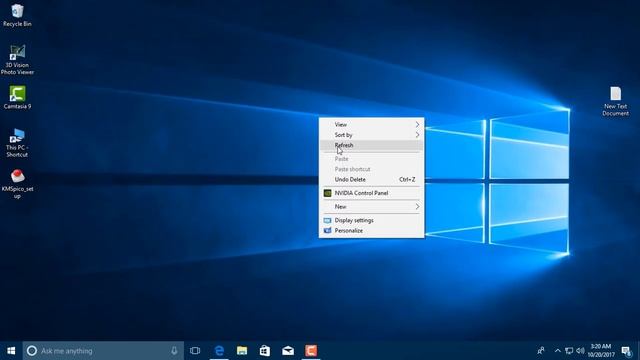640x360 pixels.
Task: Expand the New submenu
Action: [371, 207]
